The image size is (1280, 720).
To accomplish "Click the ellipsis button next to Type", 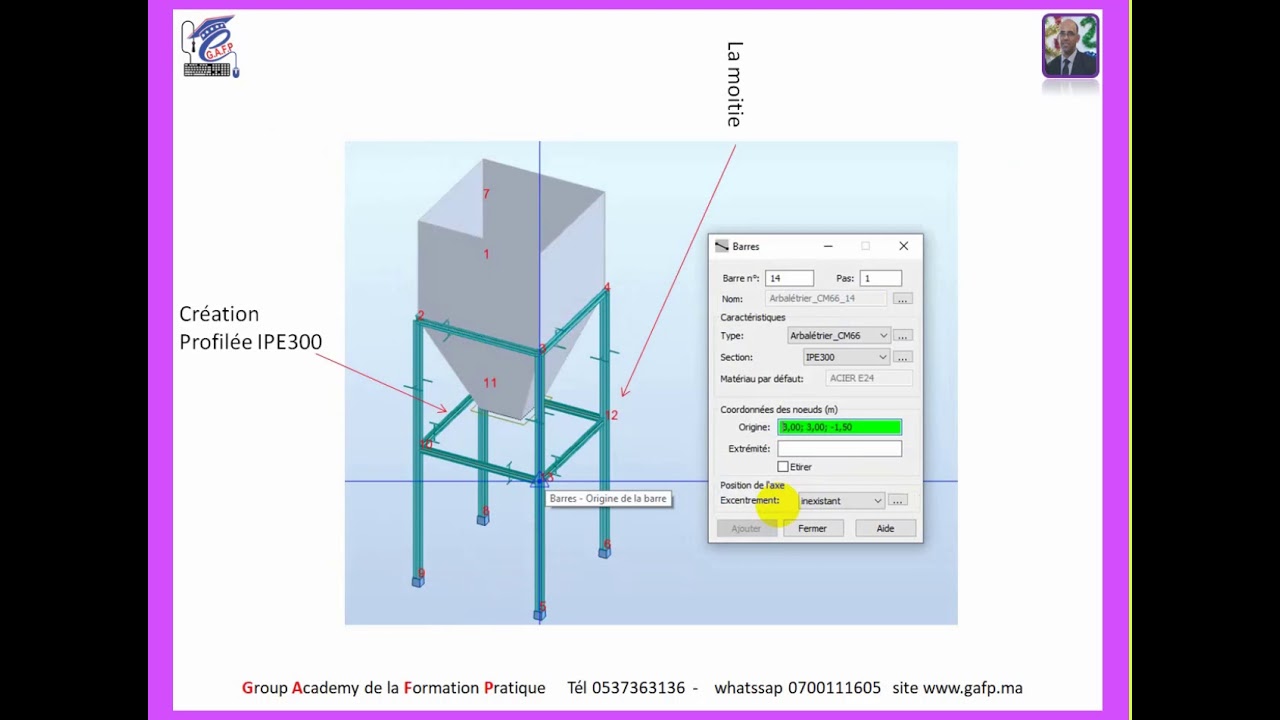I will coord(902,336).
